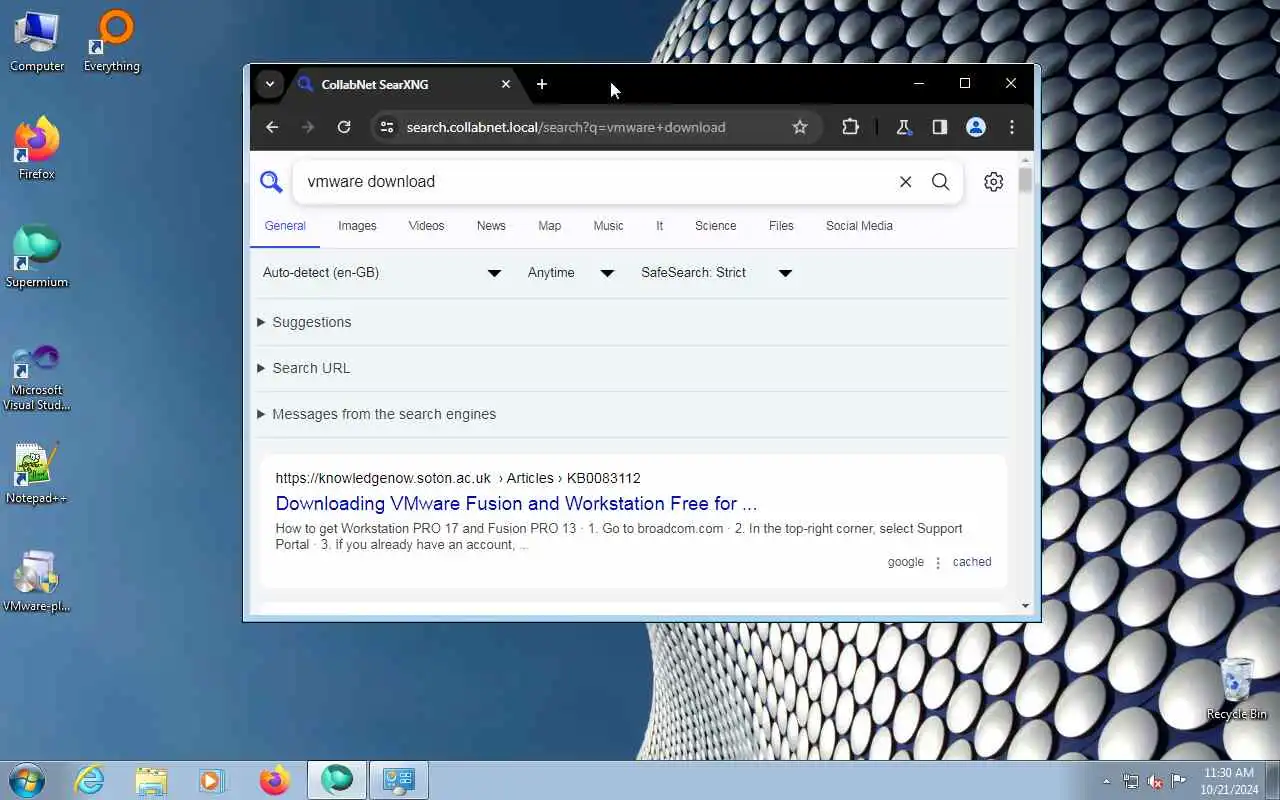Open the browser three-dot menu

pos(1012,127)
